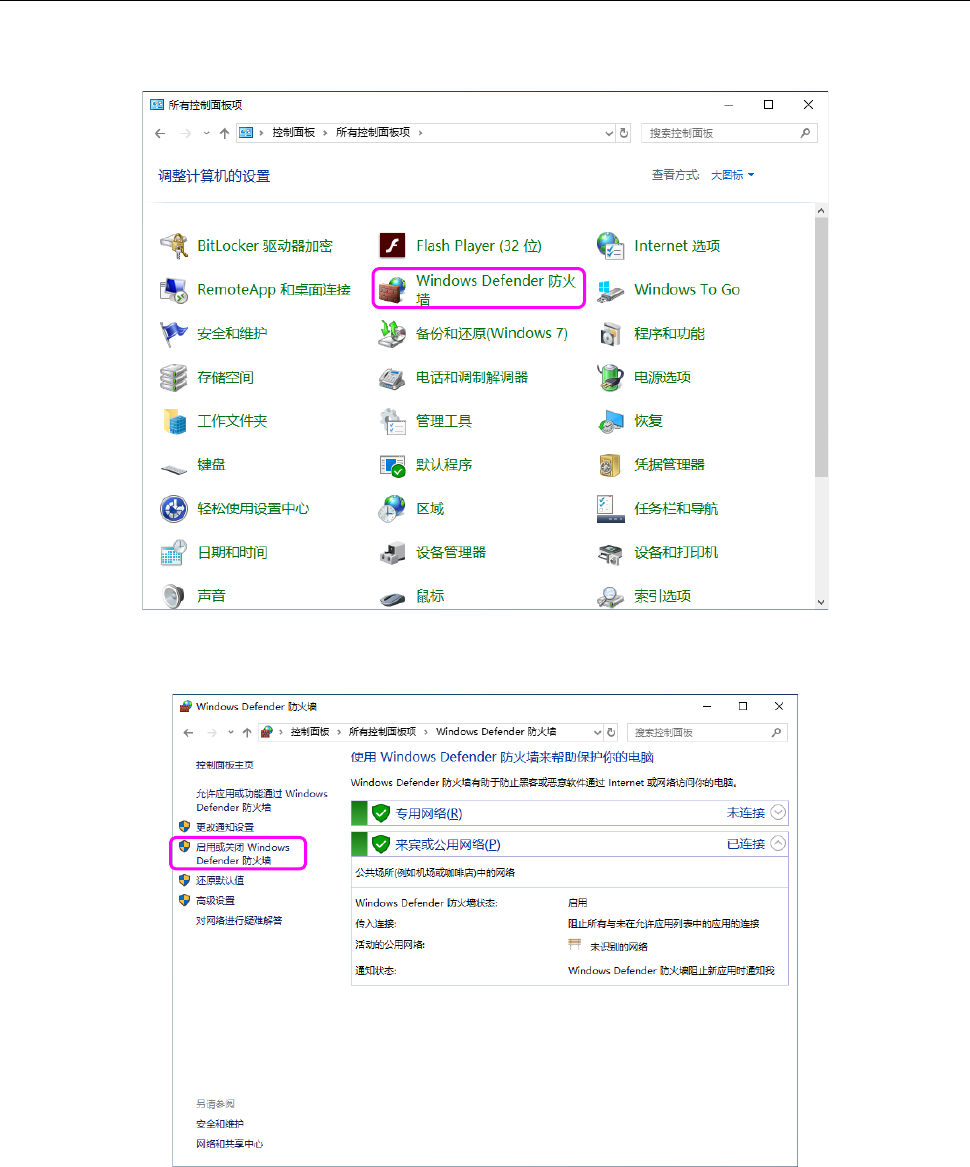Open 电话和调制解调器 icon
The image size is (970, 1167).
tap(392, 378)
